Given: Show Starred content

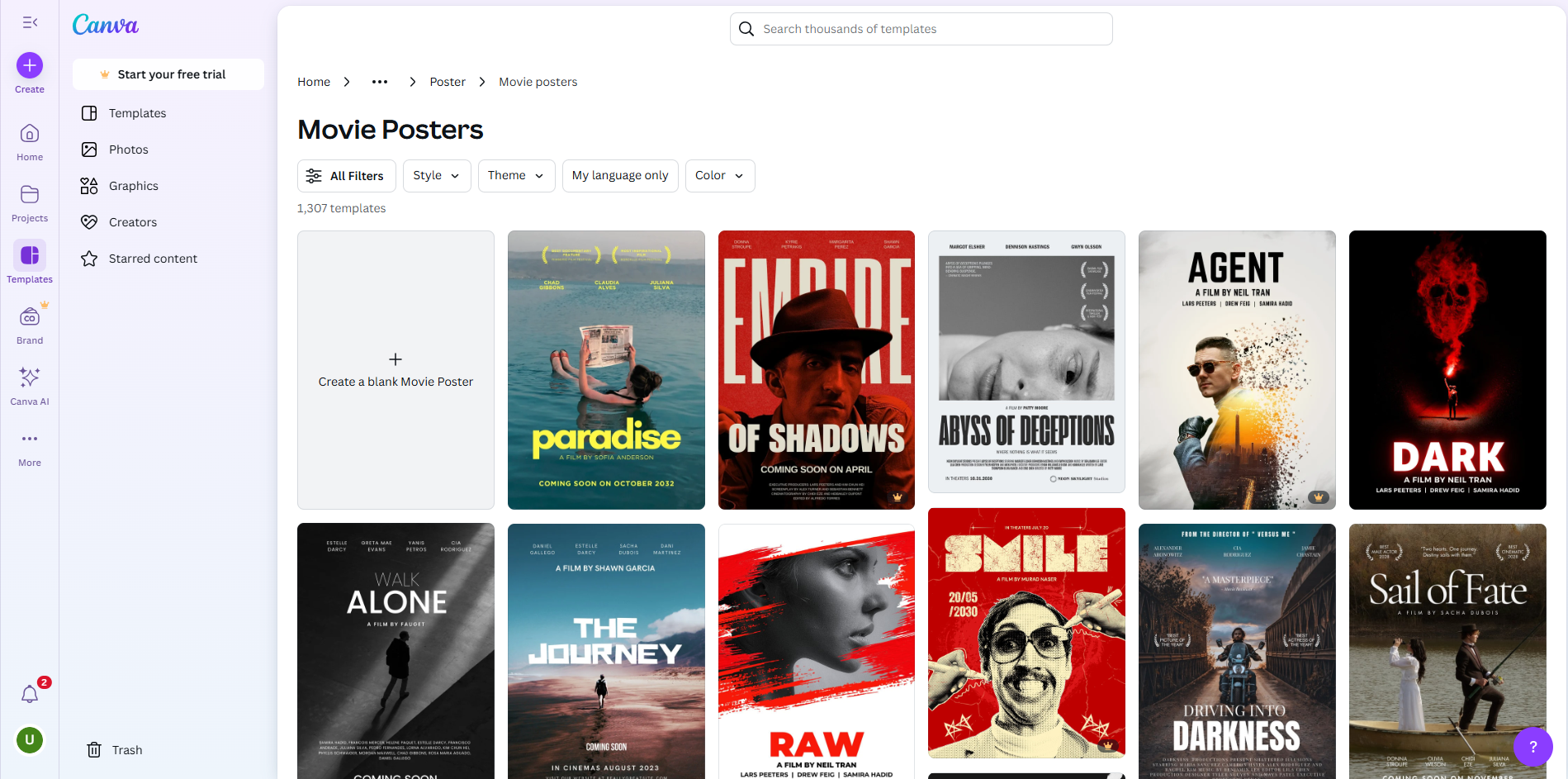Looking at the screenshot, I should pyautogui.click(x=154, y=258).
